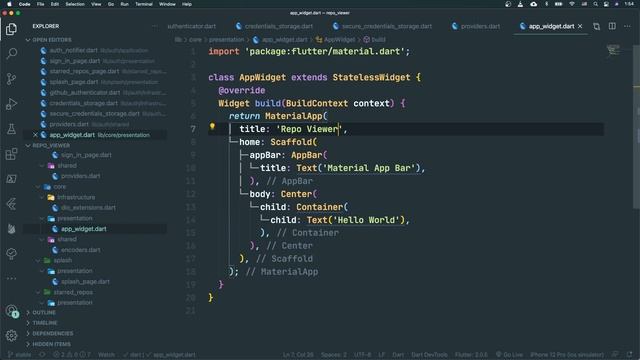Screen dimensions: 640x360
Task: Open github_authenticator.dart from Open Editors
Action: pyautogui.click(x=84, y=93)
